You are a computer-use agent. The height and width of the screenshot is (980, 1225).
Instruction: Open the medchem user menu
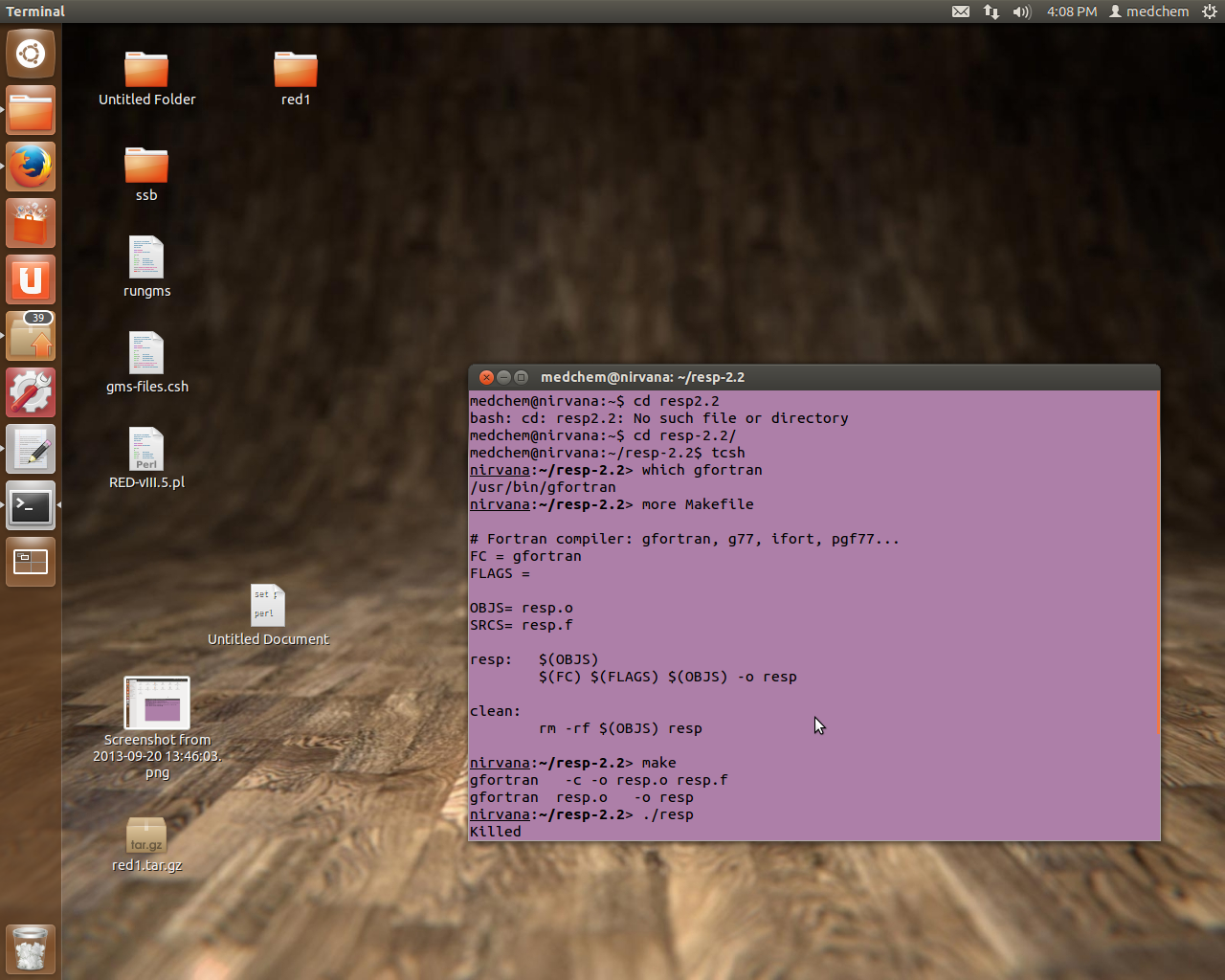[x=1148, y=11]
